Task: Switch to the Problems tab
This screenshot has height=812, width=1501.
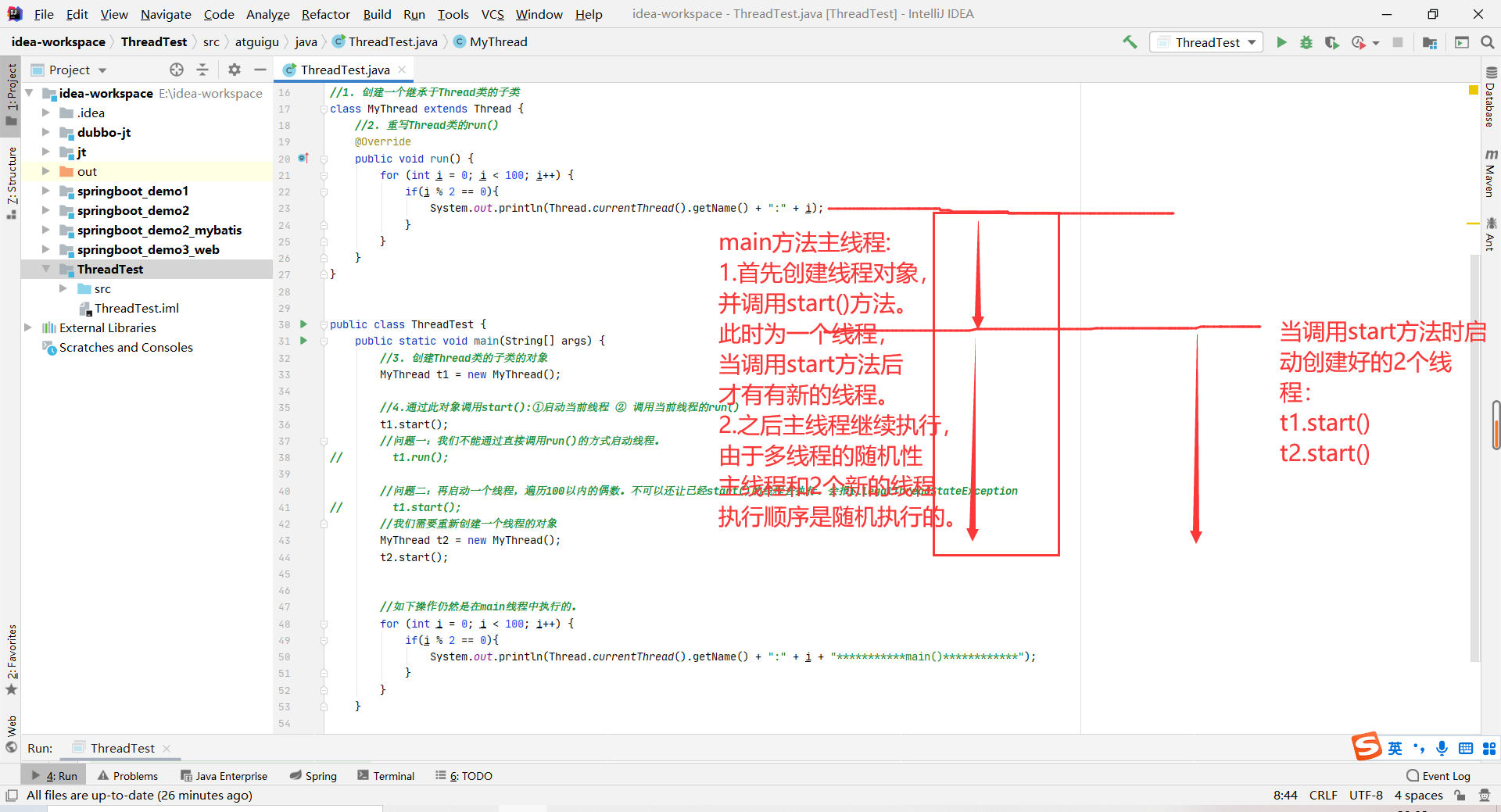Action: pos(127,776)
